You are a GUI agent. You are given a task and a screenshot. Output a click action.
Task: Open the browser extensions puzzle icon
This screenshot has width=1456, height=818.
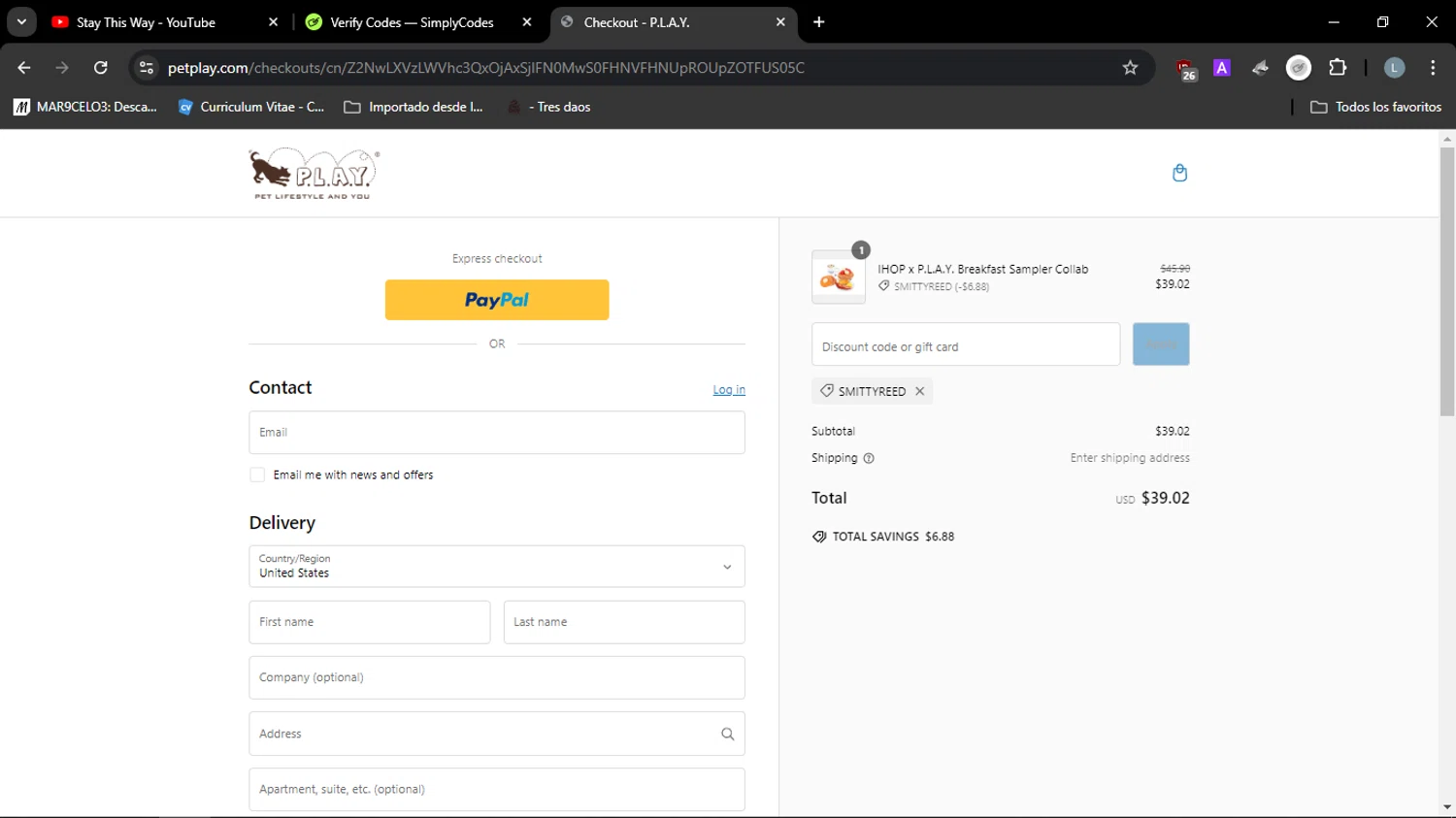1338,68
